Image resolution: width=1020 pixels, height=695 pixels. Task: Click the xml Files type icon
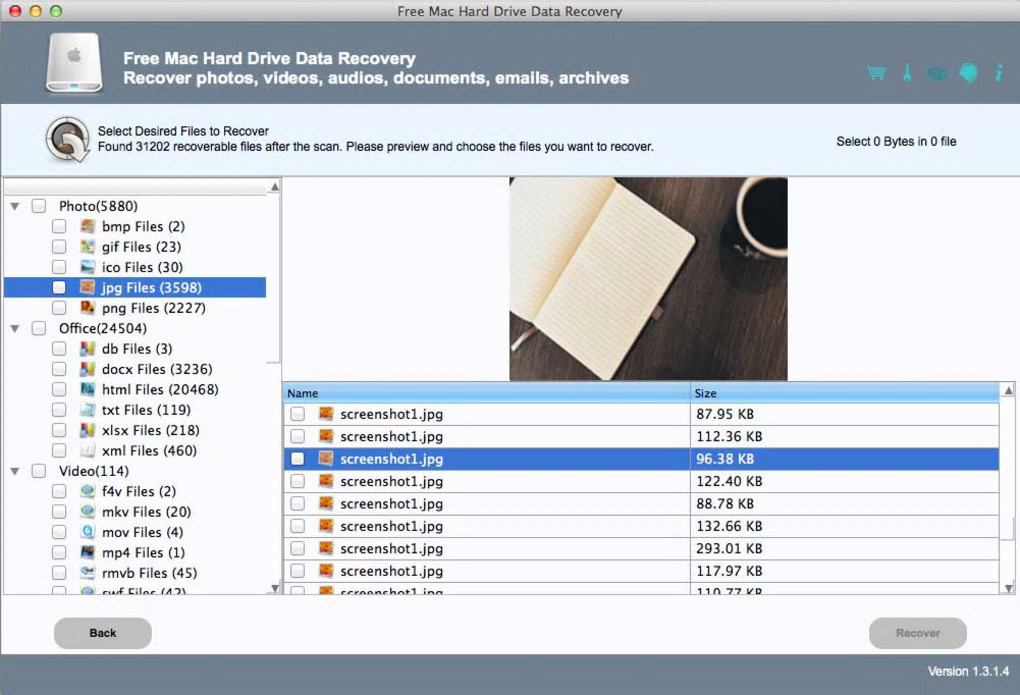pyautogui.click(x=87, y=450)
